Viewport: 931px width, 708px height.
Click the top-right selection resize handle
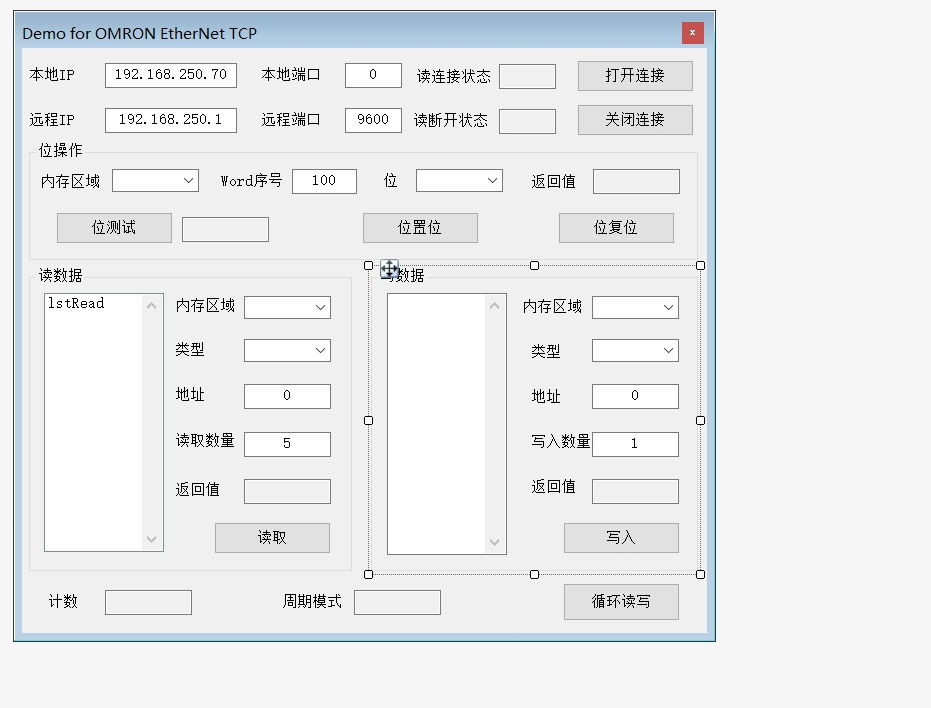click(x=701, y=266)
